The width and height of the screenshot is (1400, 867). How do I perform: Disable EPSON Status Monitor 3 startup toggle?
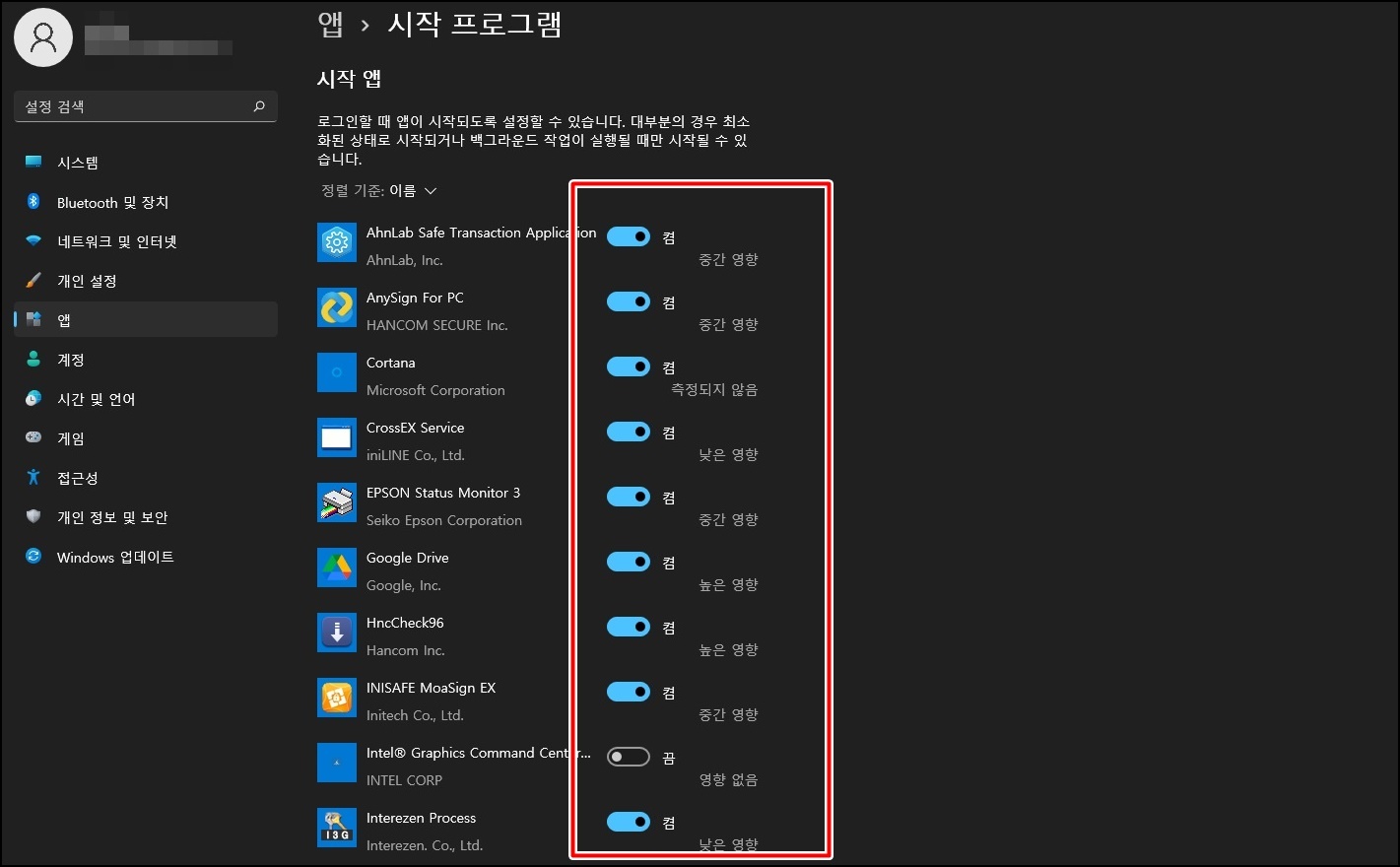tap(629, 497)
